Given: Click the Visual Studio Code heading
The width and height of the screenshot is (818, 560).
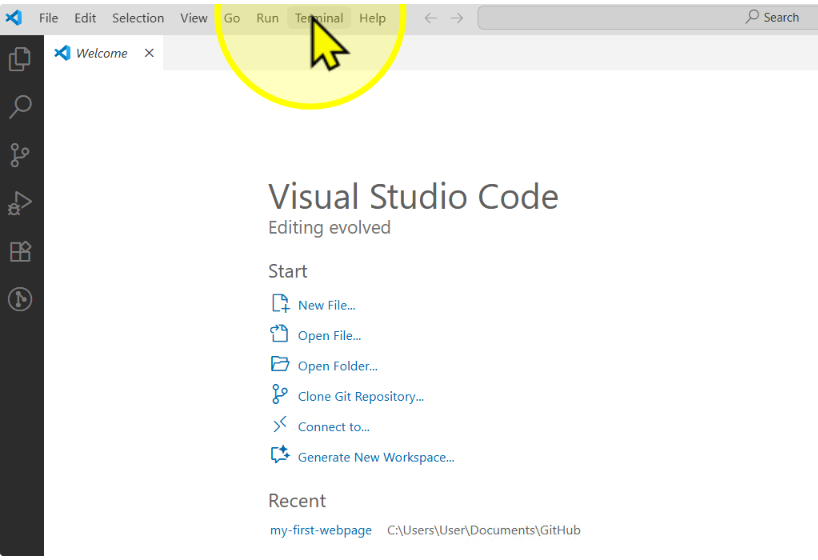Looking at the screenshot, I should click(413, 197).
